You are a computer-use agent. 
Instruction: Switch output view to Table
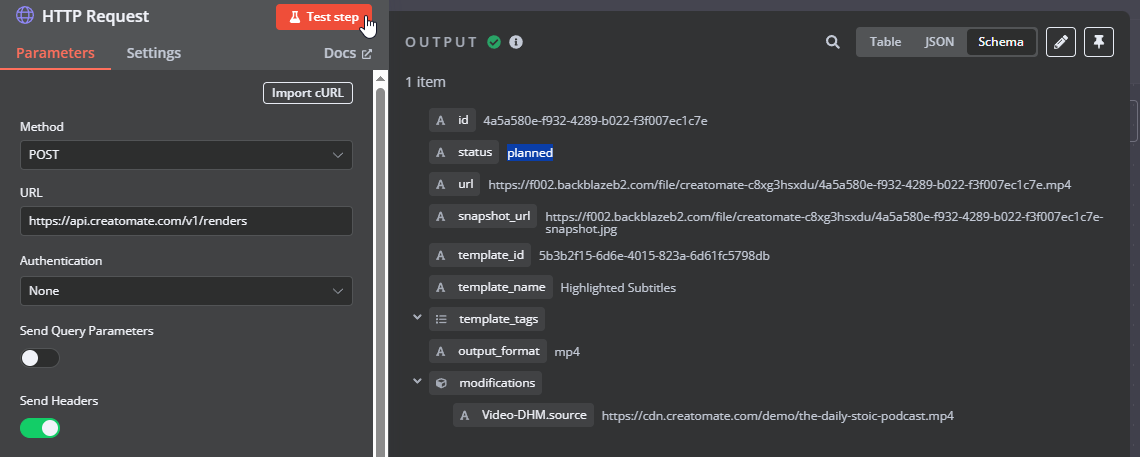click(885, 42)
